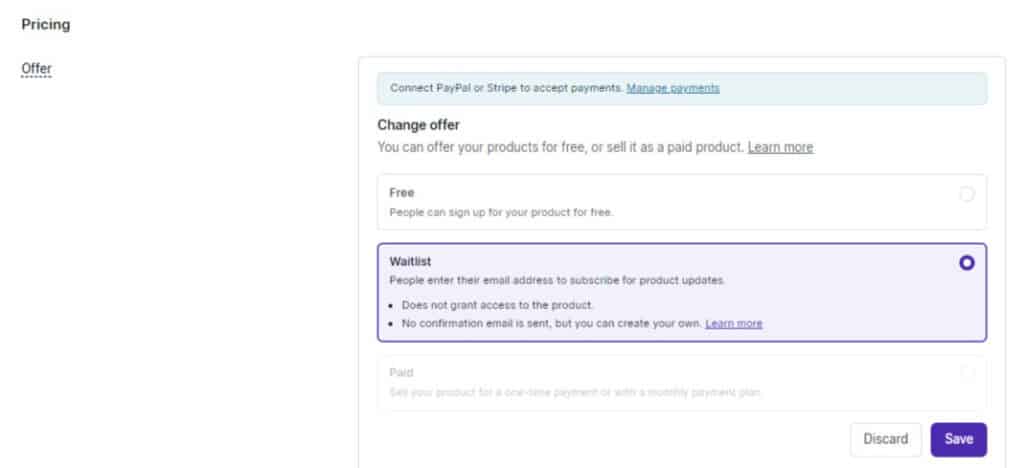Click the Paid one-time payment description
1024x468 pixels.
[x=575, y=392]
